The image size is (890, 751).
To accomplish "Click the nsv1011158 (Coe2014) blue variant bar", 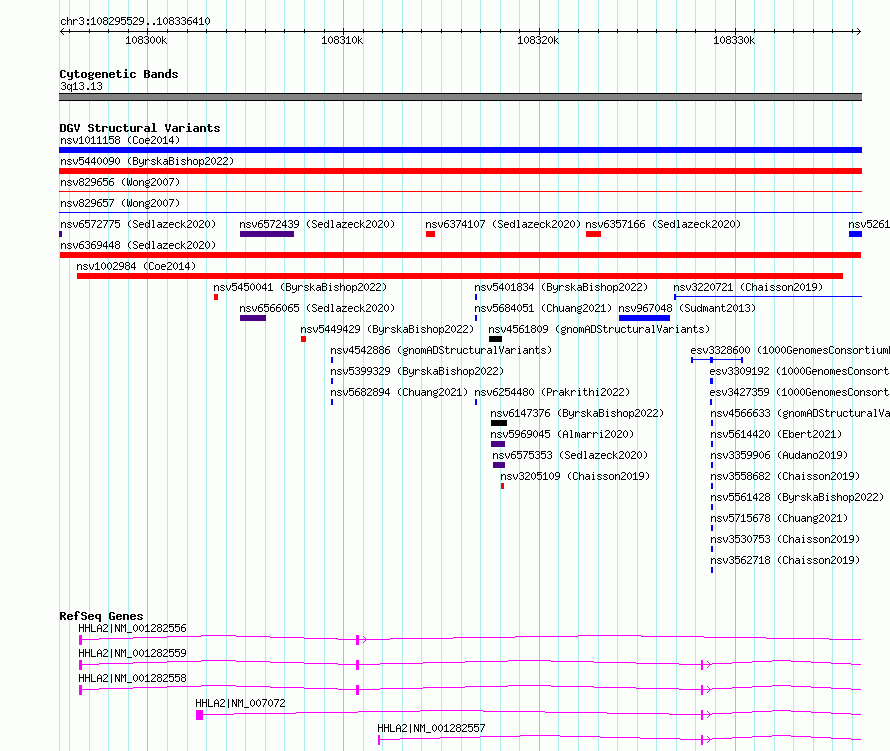I will [x=460, y=150].
